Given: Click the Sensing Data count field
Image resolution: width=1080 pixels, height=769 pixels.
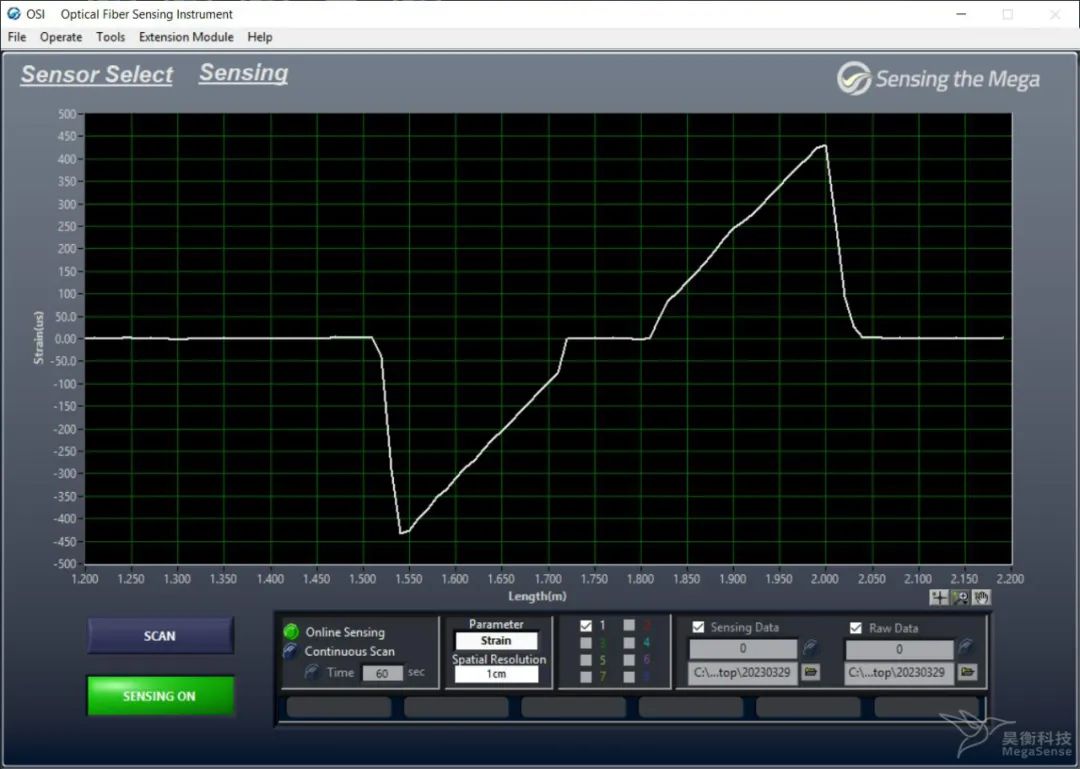Looking at the screenshot, I should (x=743, y=648).
